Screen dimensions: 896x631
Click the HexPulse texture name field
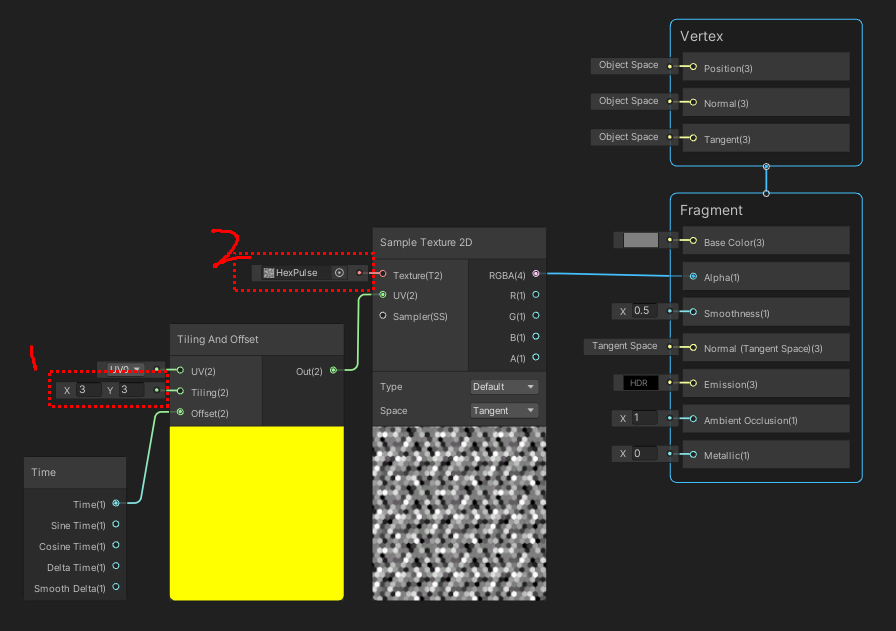point(297,273)
